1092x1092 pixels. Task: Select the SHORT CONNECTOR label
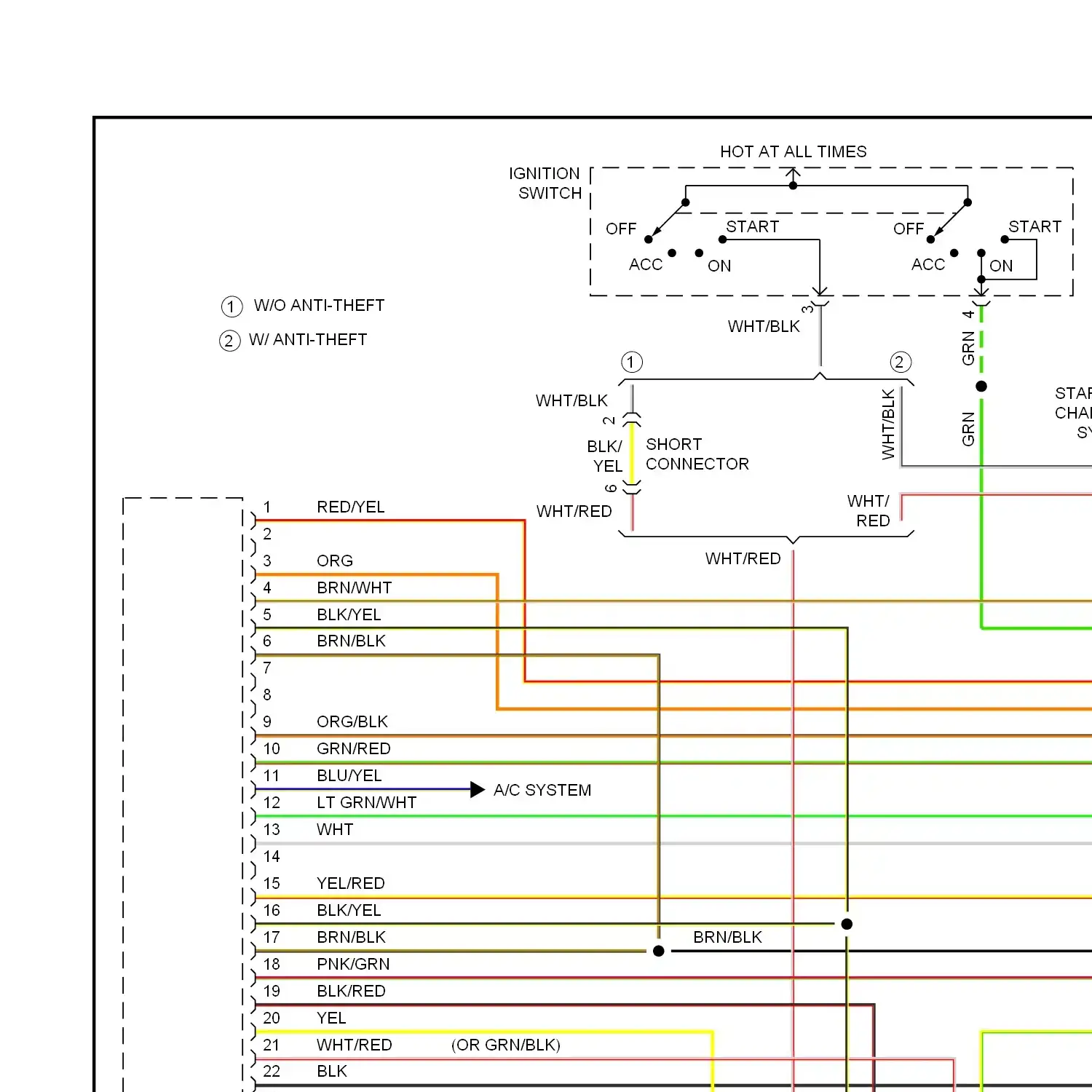(x=697, y=454)
